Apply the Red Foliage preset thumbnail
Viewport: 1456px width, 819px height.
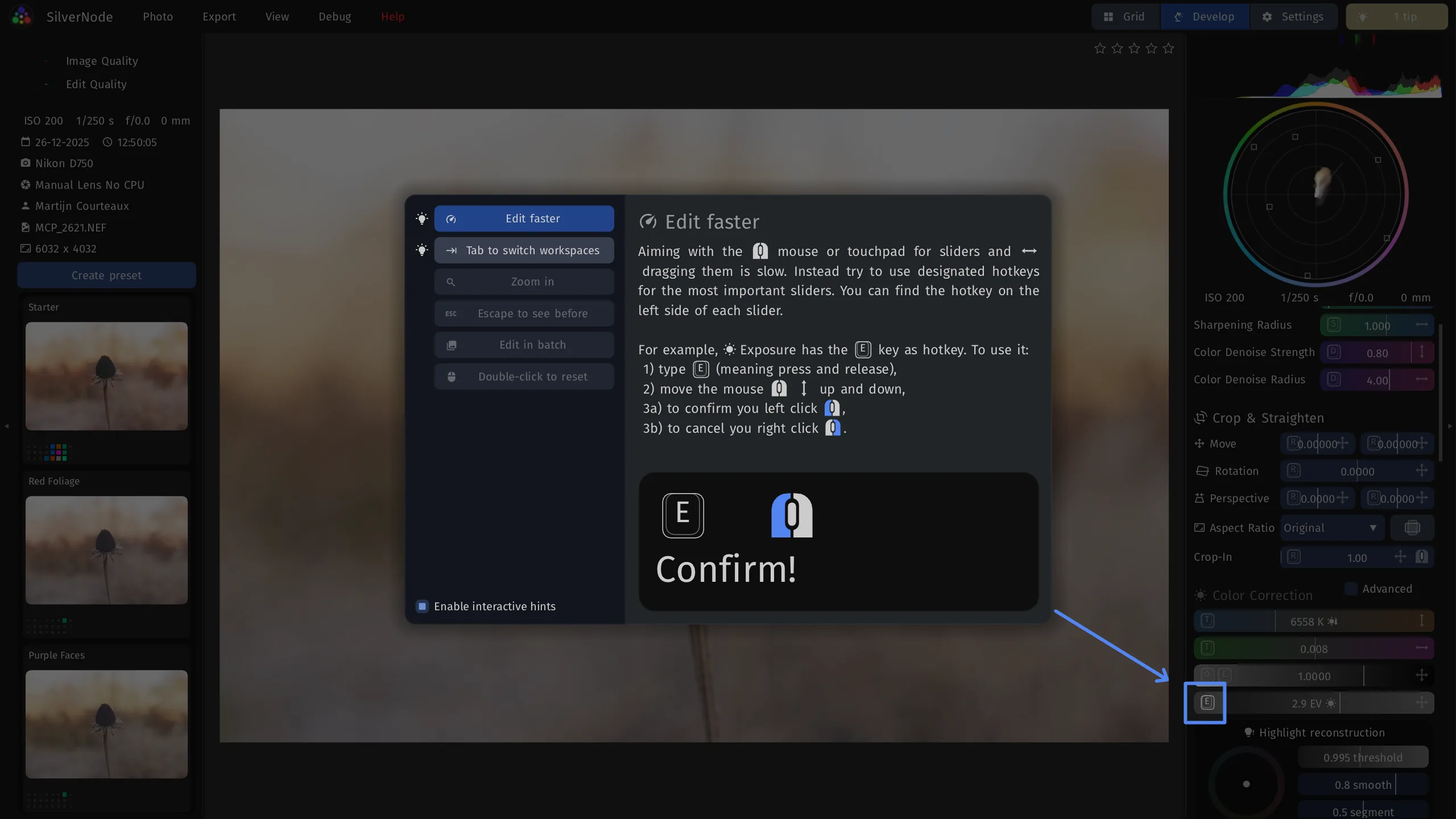106,550
